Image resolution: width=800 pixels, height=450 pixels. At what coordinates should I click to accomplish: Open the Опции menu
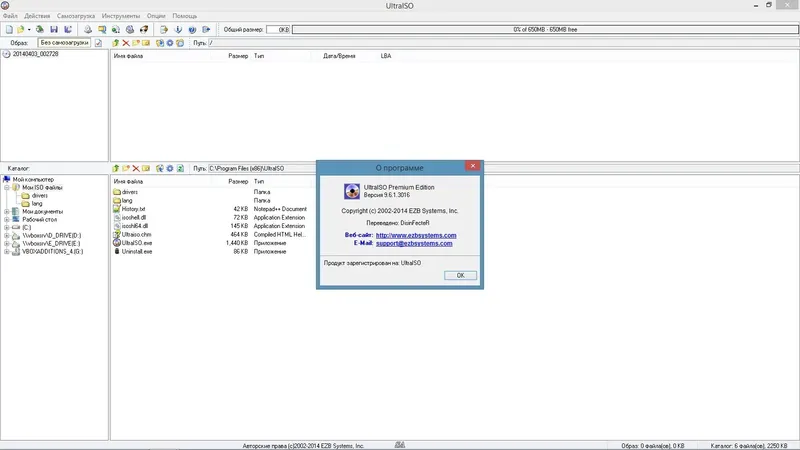tap(156, 16)
